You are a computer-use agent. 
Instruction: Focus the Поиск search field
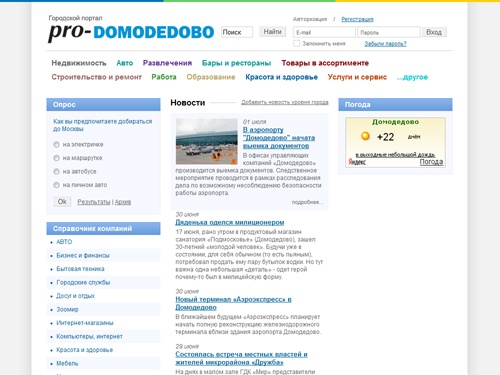(237, 32)
